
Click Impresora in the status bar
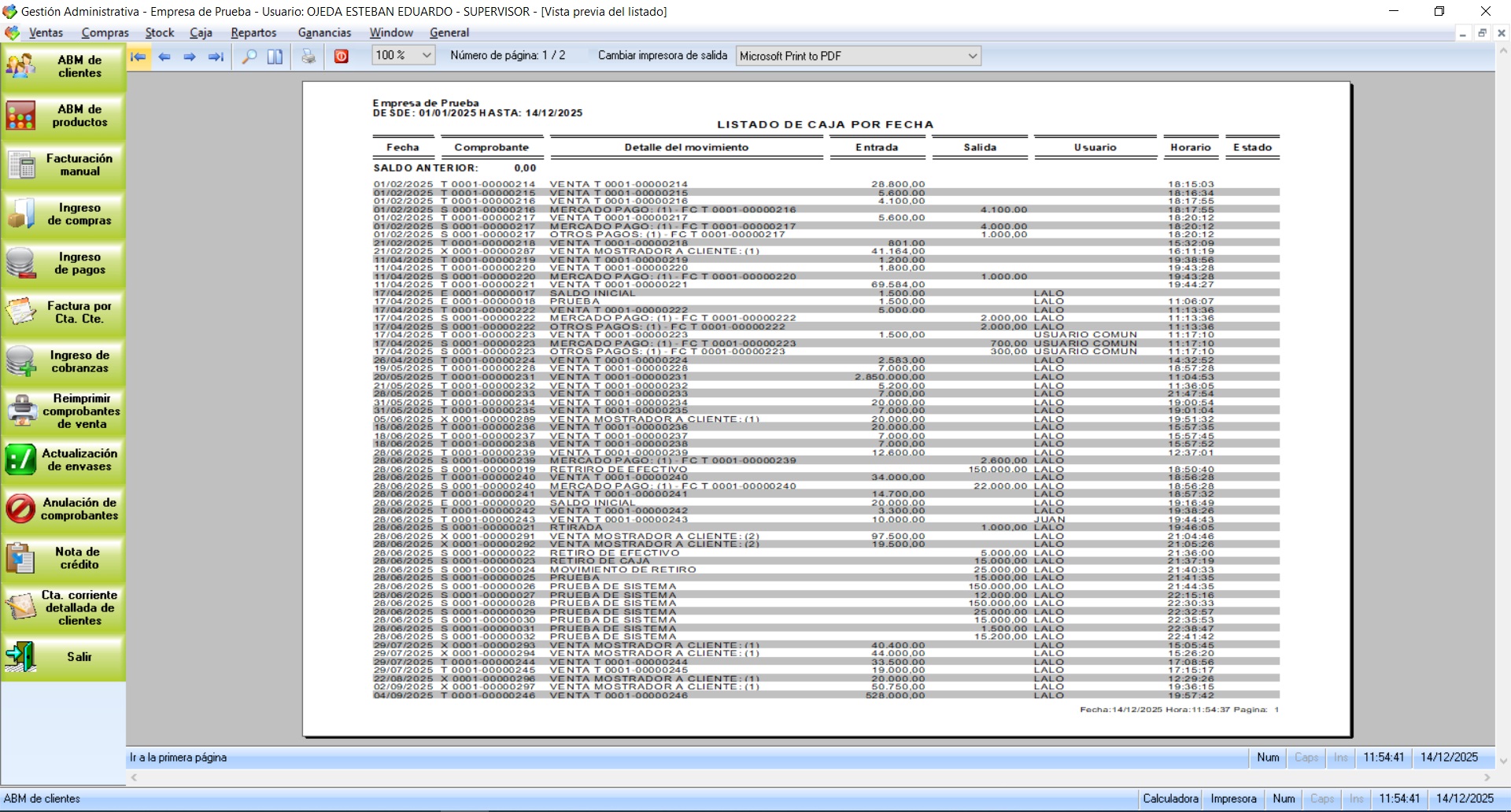pyautogui.click(x=1233, y=799)
